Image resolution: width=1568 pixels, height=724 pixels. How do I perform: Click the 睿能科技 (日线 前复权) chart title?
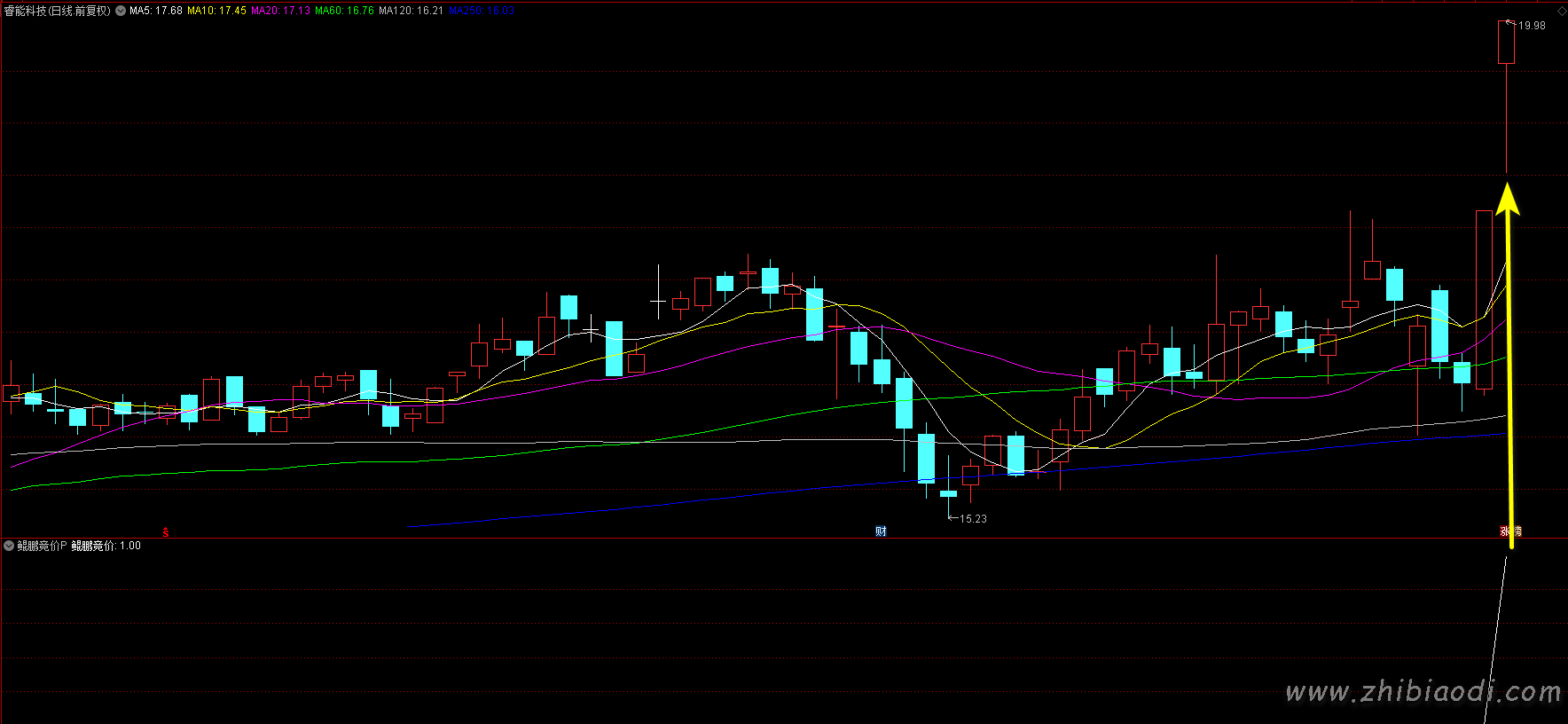click(58, 11)
